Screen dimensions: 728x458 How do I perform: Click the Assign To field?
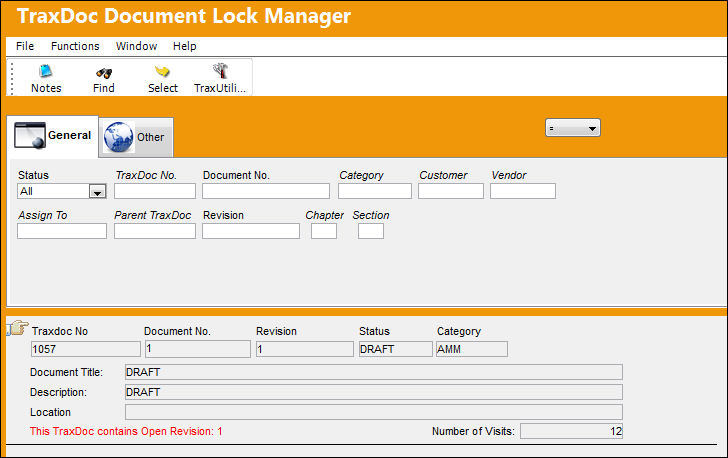coord(62,231)
